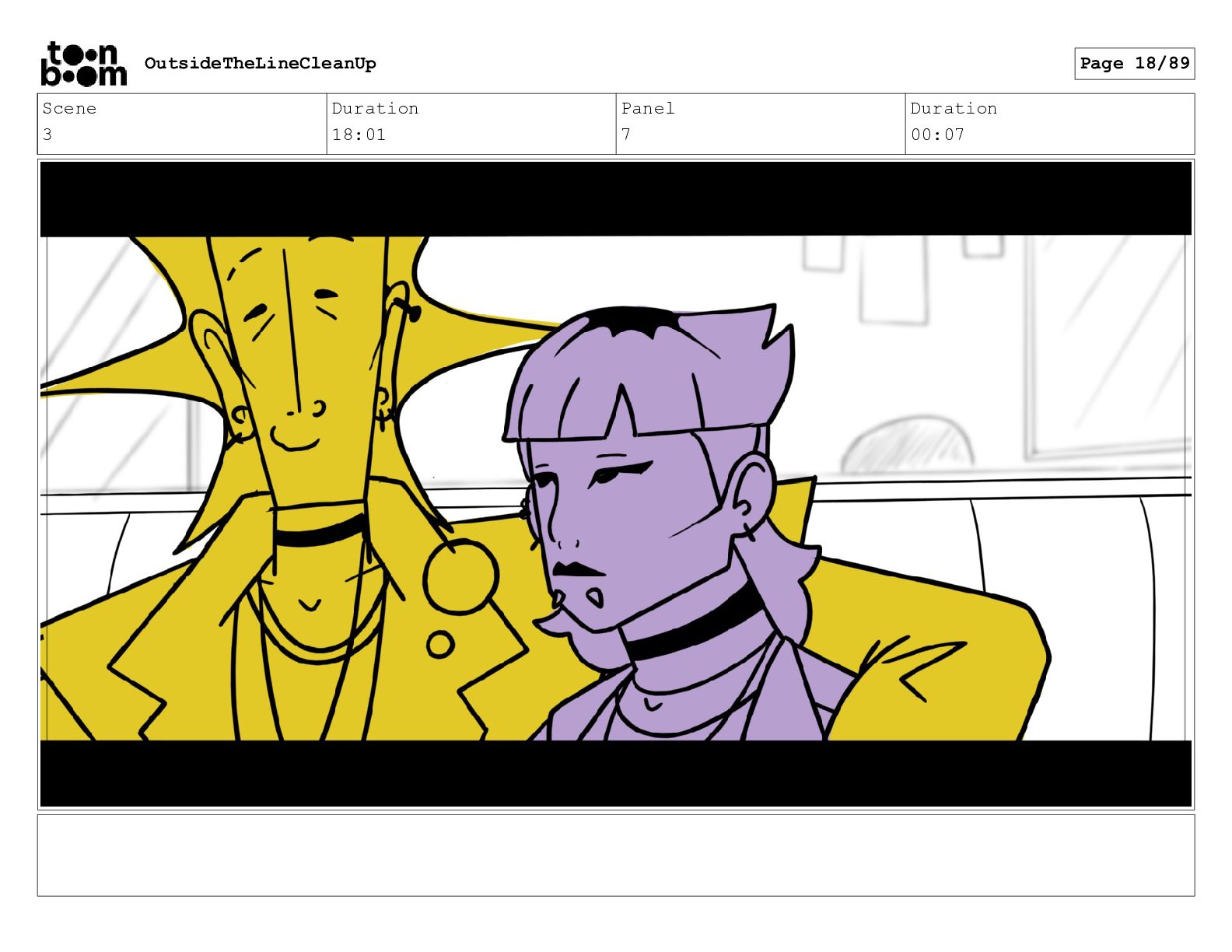Viewport: 1232px width, 952px height.
Task: Click the yellow character's black choker
Action: coord(319,531)
